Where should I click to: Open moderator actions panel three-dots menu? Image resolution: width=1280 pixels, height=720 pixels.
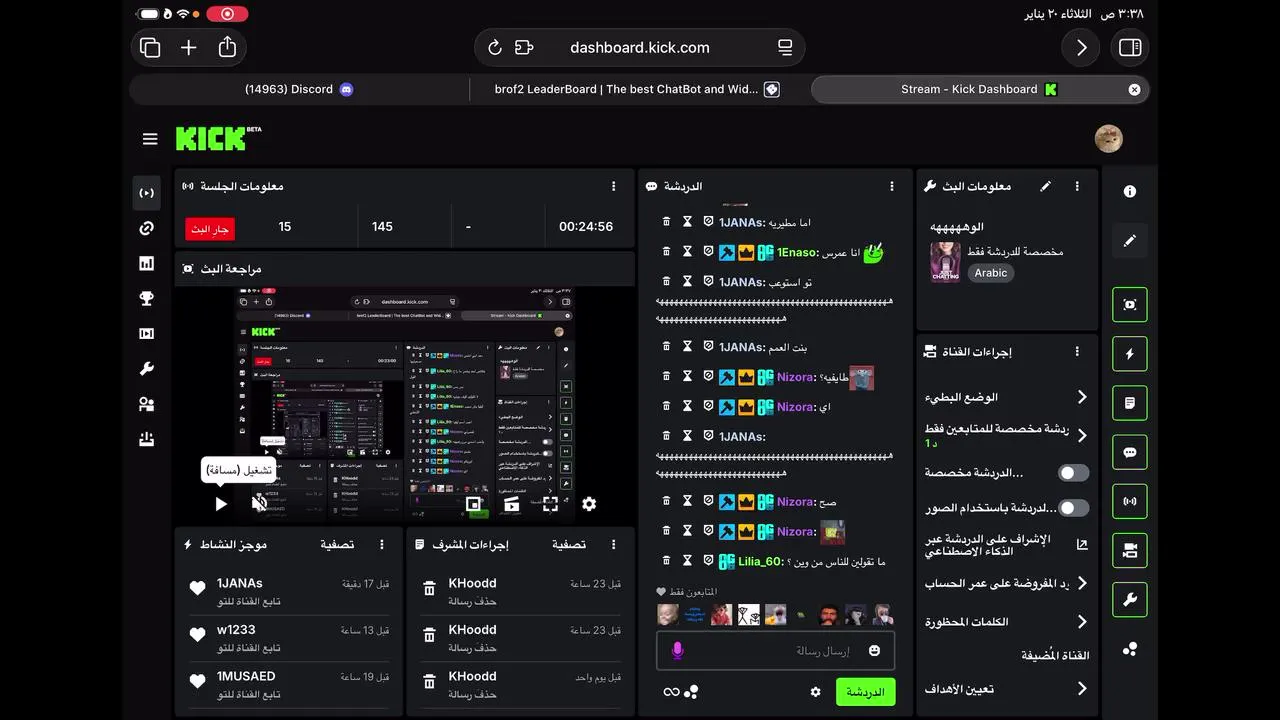click(x=613, y=545)
